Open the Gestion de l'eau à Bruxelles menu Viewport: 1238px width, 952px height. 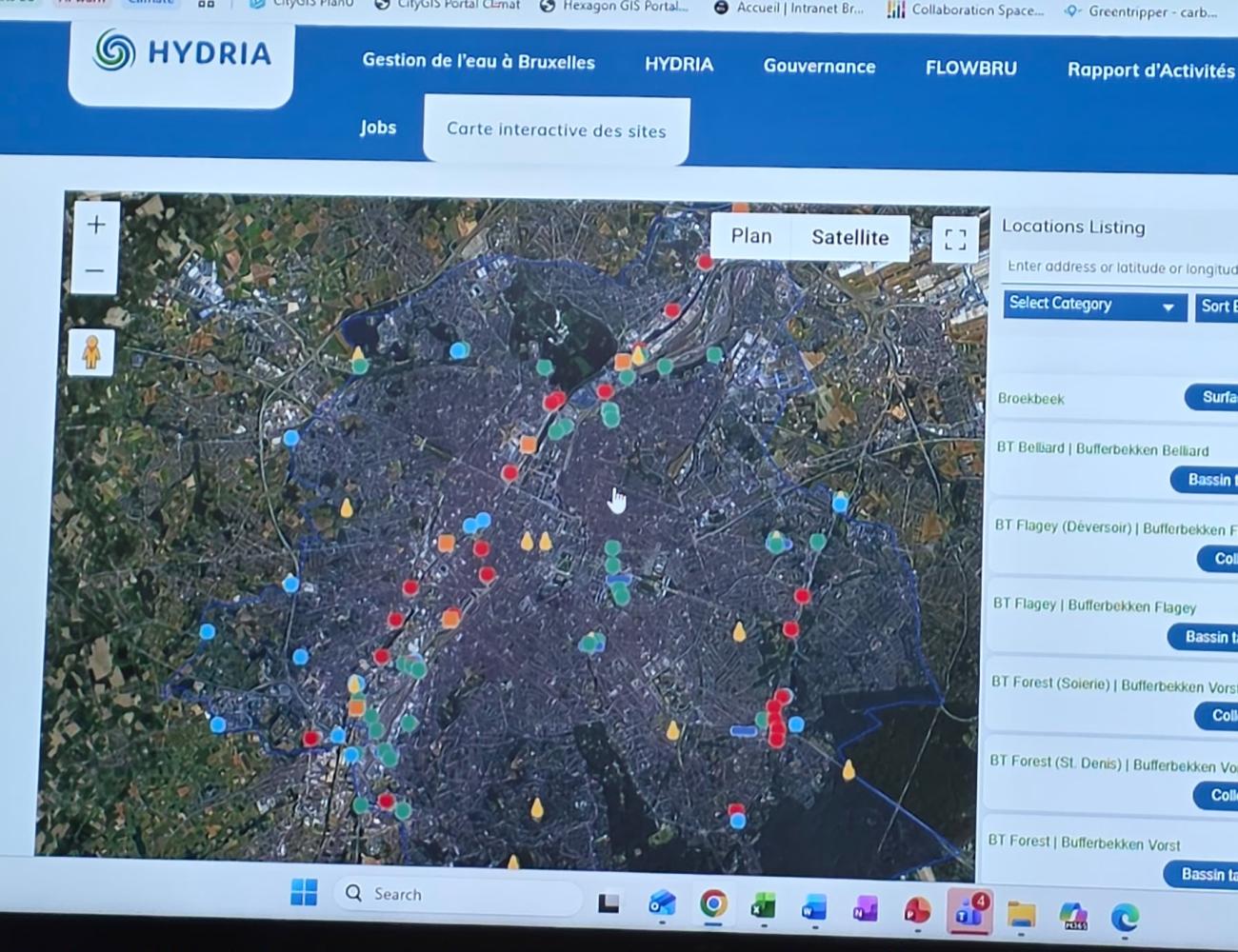click(478, 62)
